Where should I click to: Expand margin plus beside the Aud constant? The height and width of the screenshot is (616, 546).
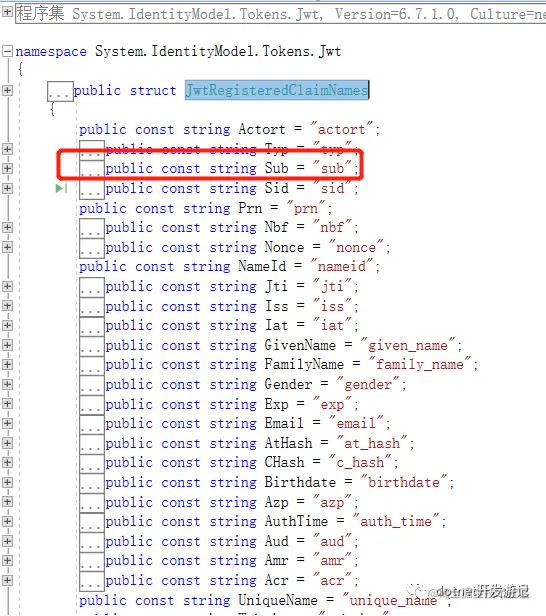7,541
